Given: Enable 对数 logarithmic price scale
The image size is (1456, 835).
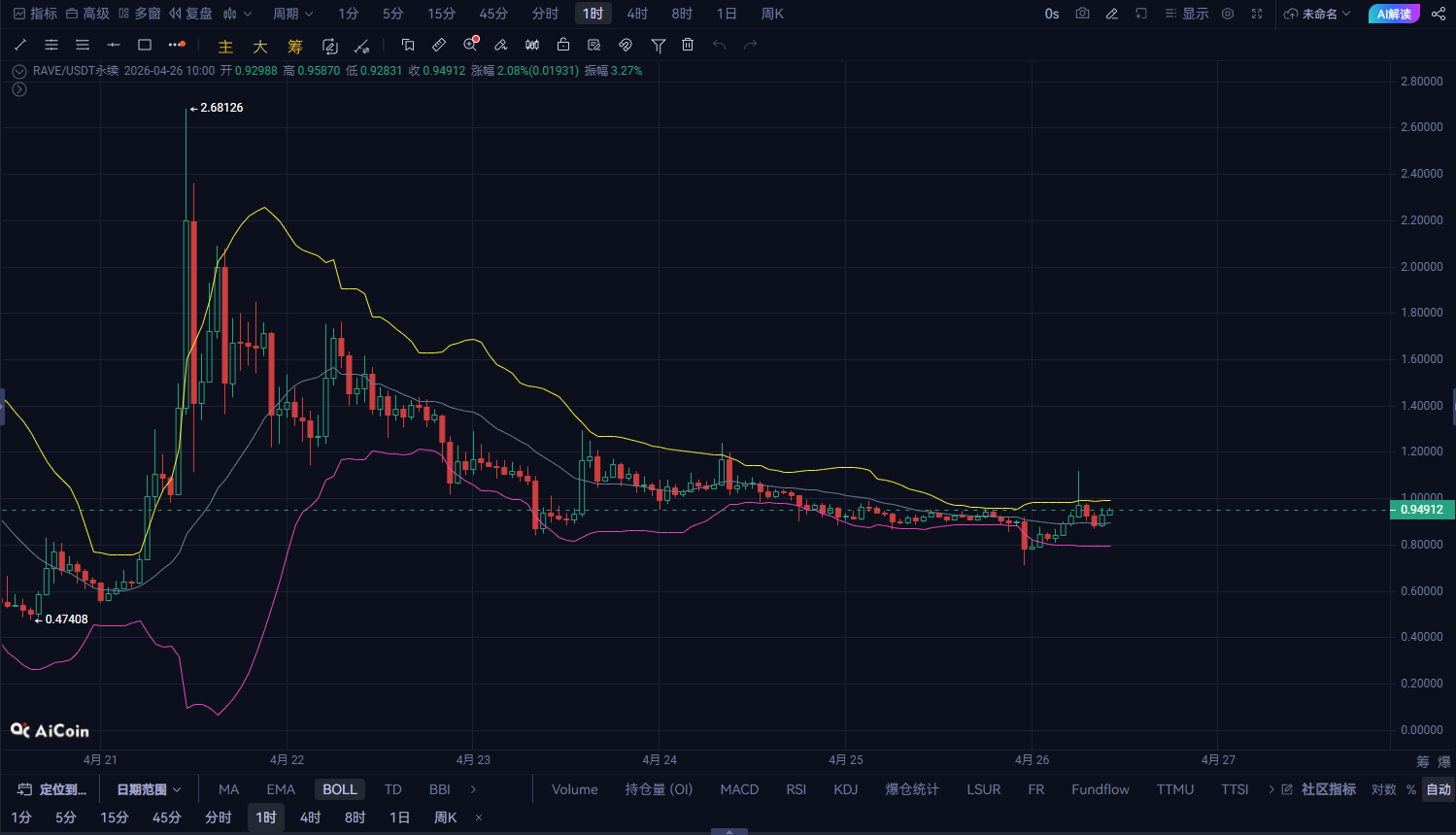Looking at the screenshot, I should (x=1384, y=789).
